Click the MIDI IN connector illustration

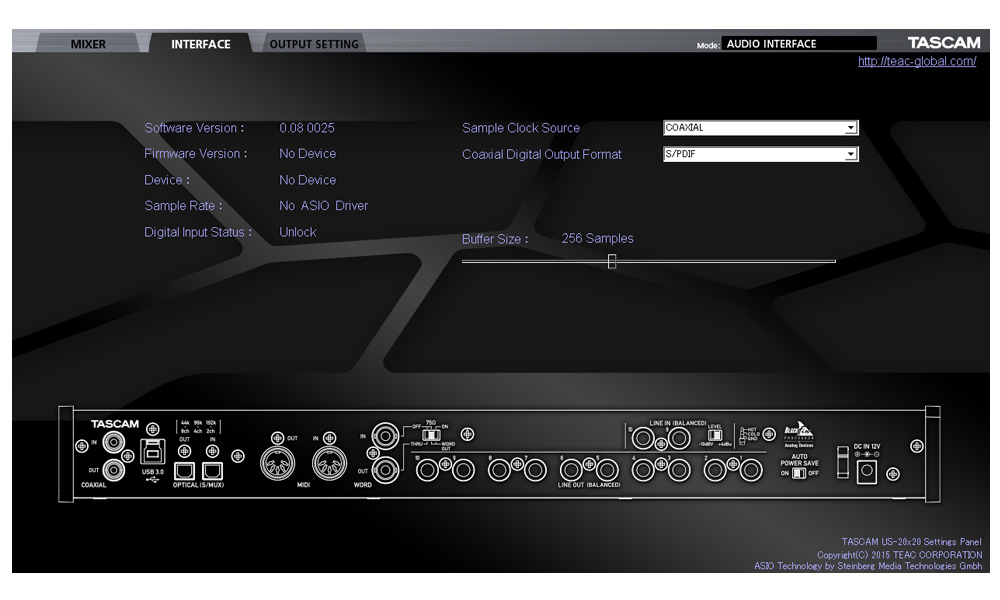pos(329,463)
